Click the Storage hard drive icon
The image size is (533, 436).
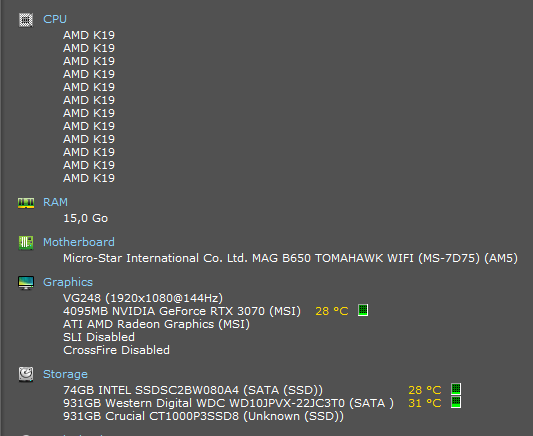26,374
